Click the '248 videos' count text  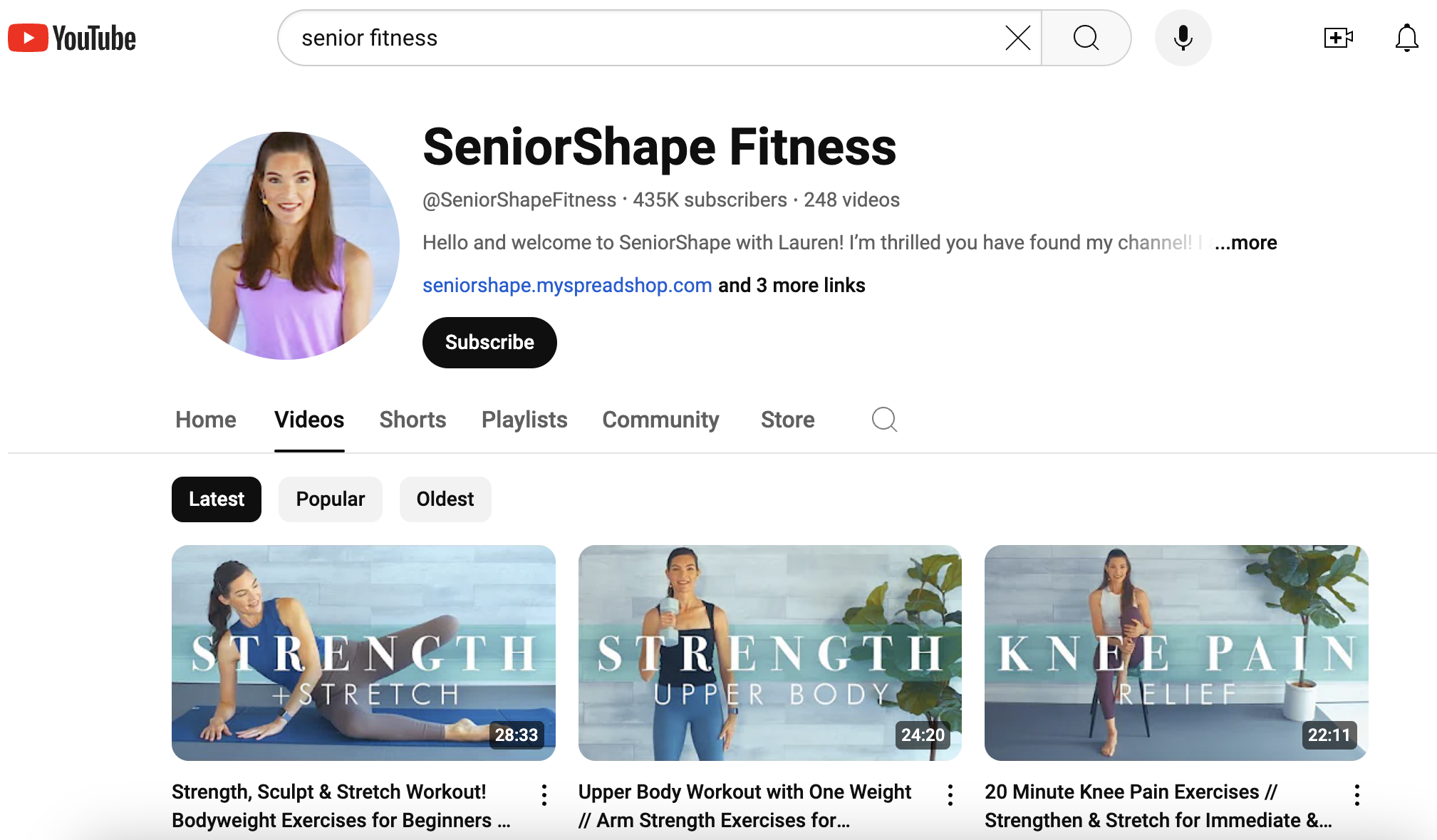(x=852, y=200)
